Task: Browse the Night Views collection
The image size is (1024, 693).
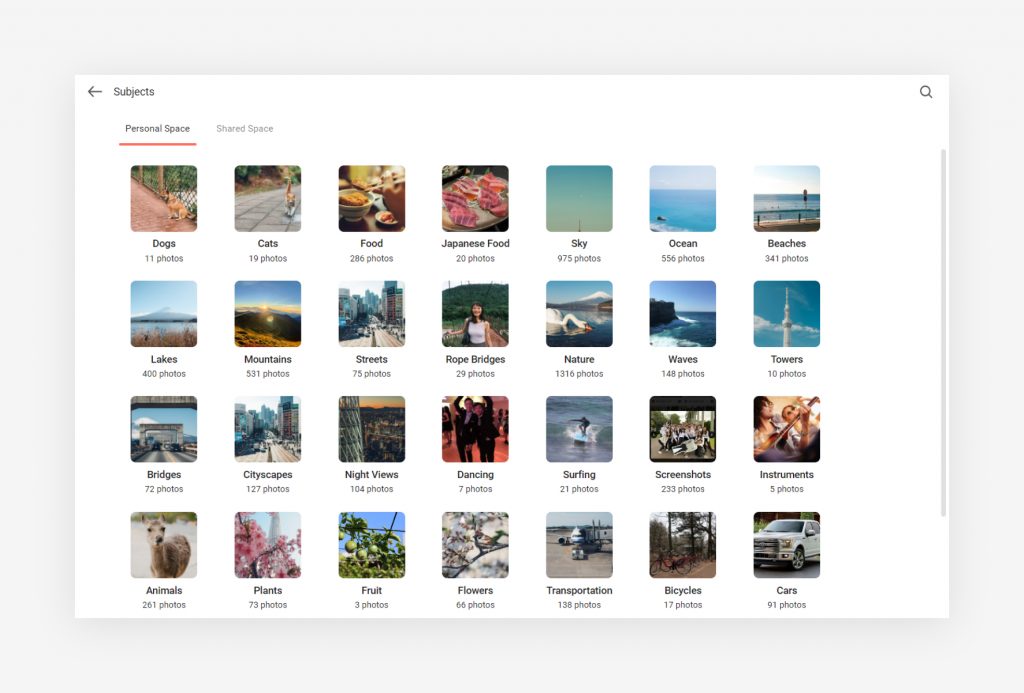Action: 371,428
